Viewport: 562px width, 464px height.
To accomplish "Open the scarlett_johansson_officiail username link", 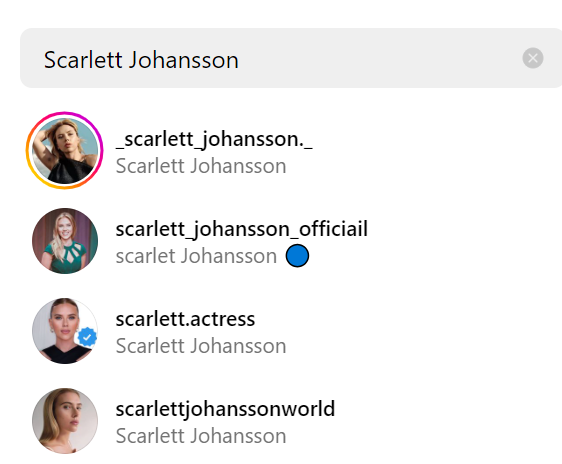I will coord(242,229).
